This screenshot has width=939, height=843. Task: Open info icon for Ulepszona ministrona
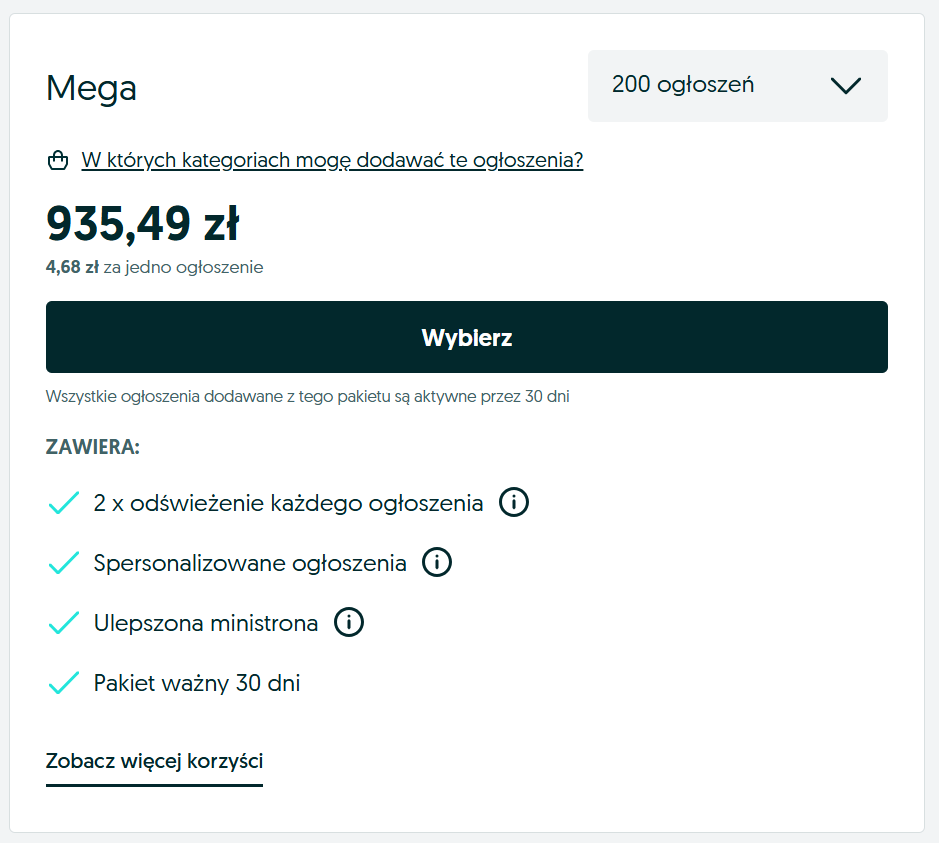pyautogui.click(x=348, y=623)
